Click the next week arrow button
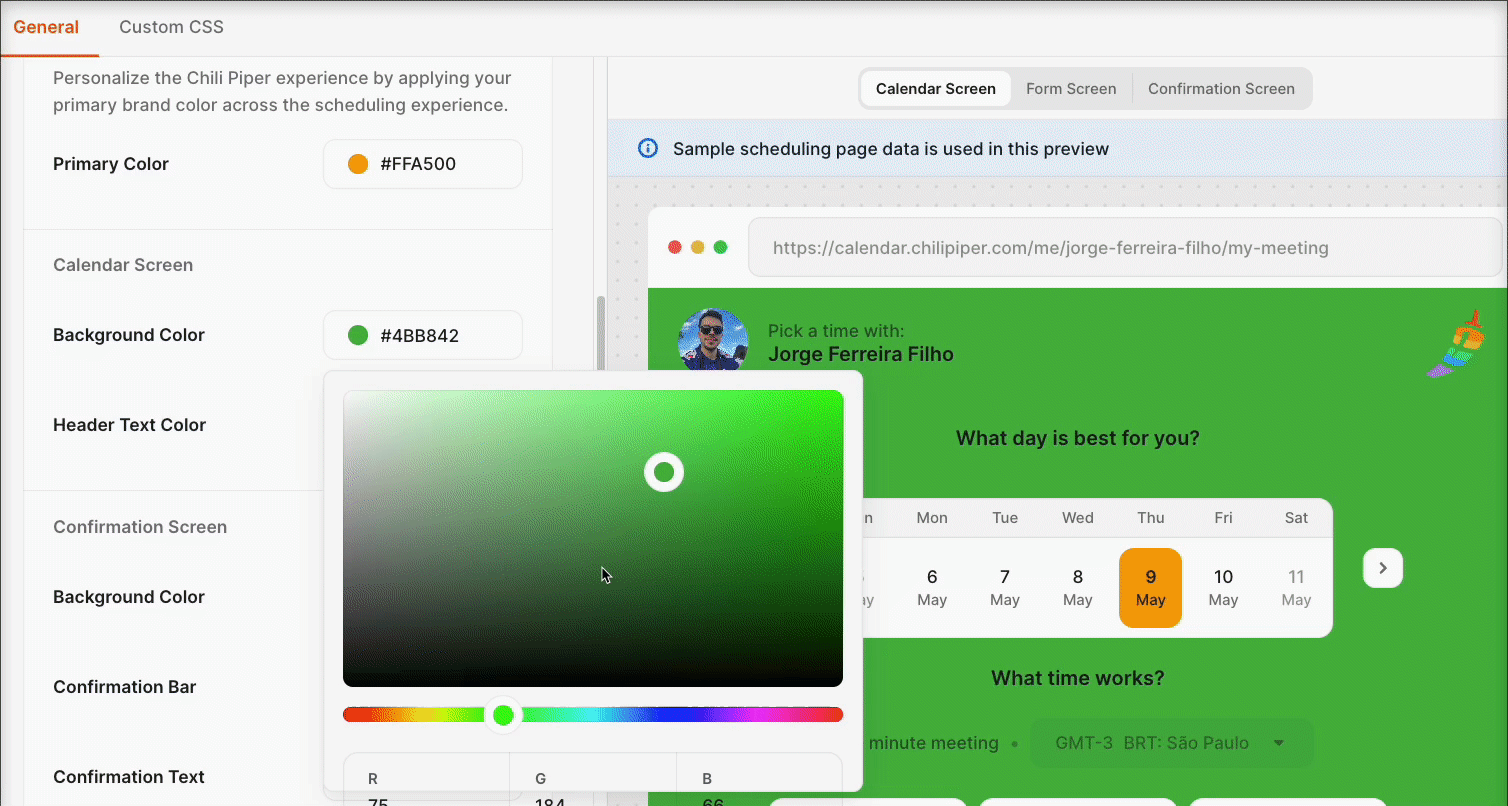1508x806 pixels. 1383,568
